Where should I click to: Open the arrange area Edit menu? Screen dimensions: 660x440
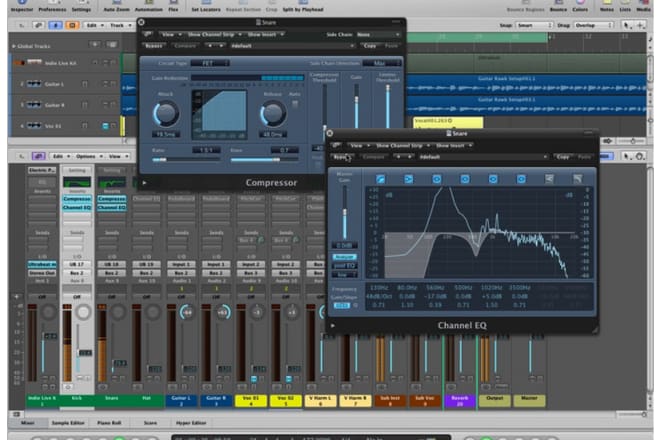click(94, 25)
